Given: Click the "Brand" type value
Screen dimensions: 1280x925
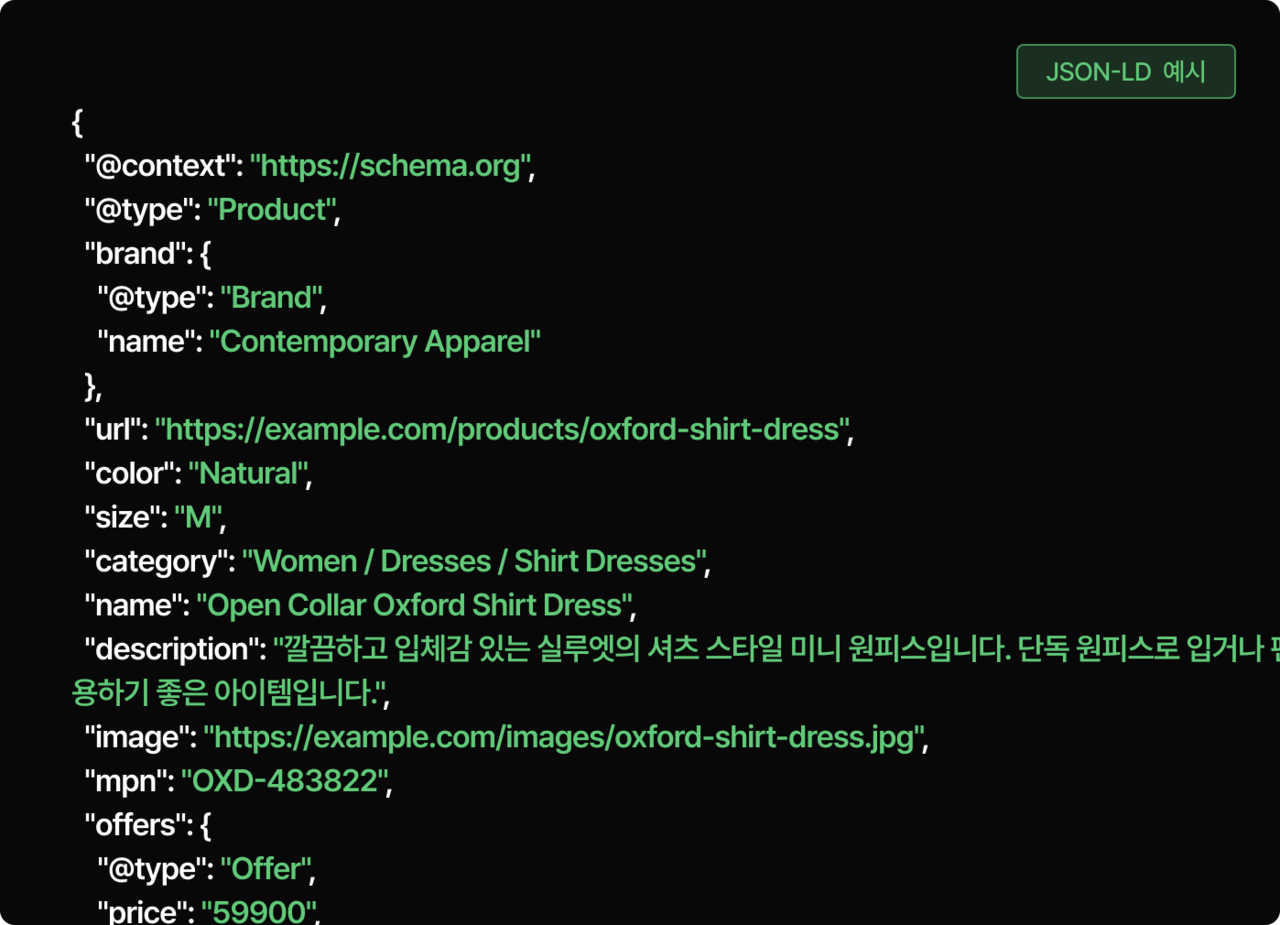Looking at the screenshot, I should (x=271, y=298).
